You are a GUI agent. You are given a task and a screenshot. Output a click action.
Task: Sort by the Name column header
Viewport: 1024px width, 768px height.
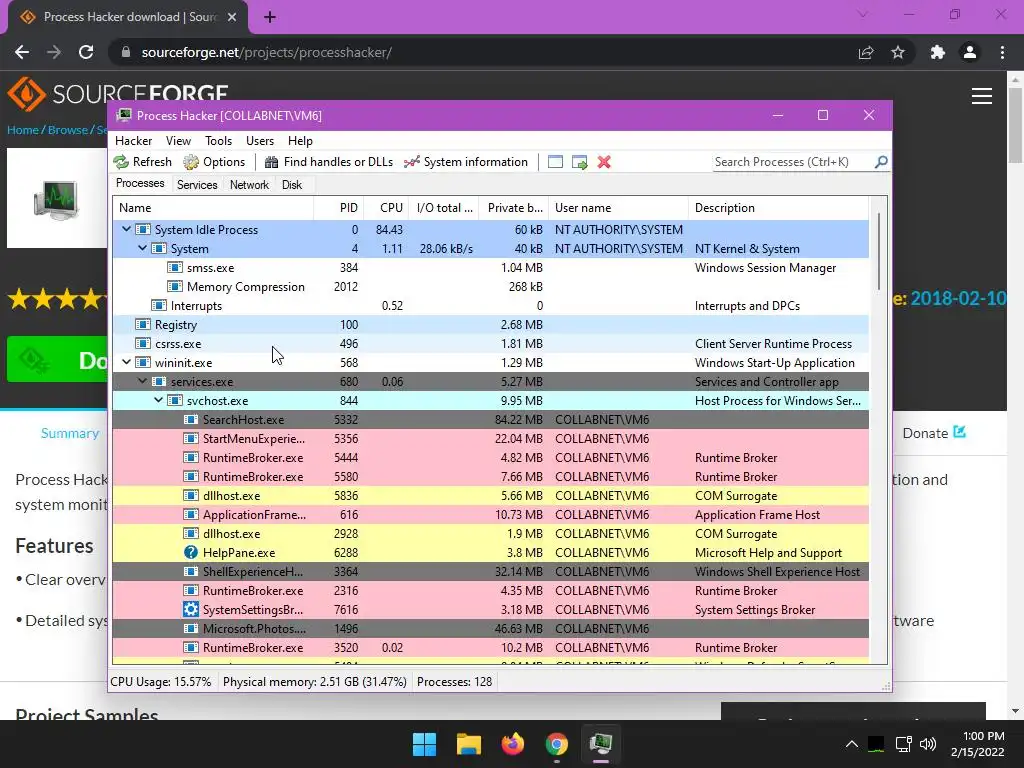[x=214, y=208]
